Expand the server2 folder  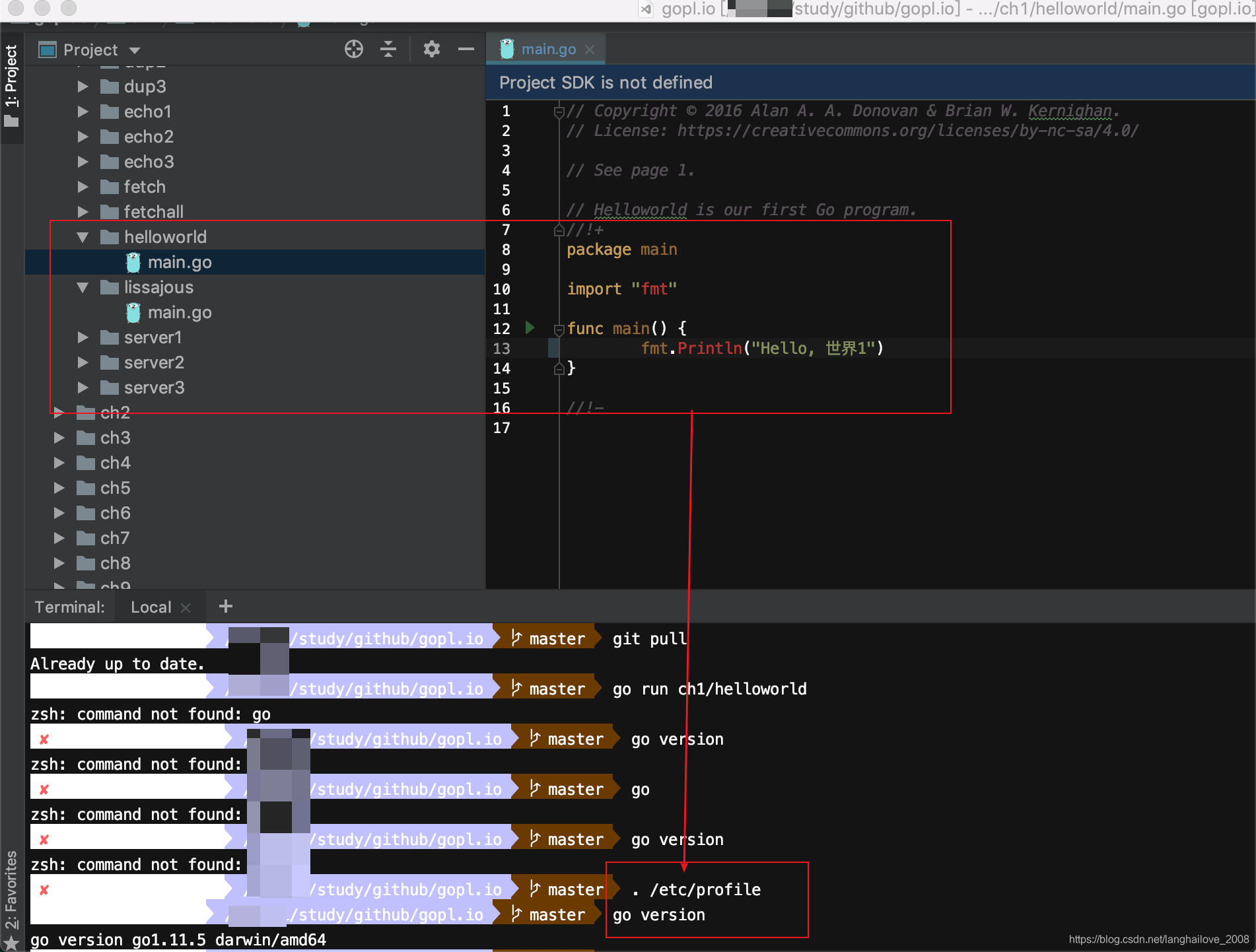click(83, 362)
